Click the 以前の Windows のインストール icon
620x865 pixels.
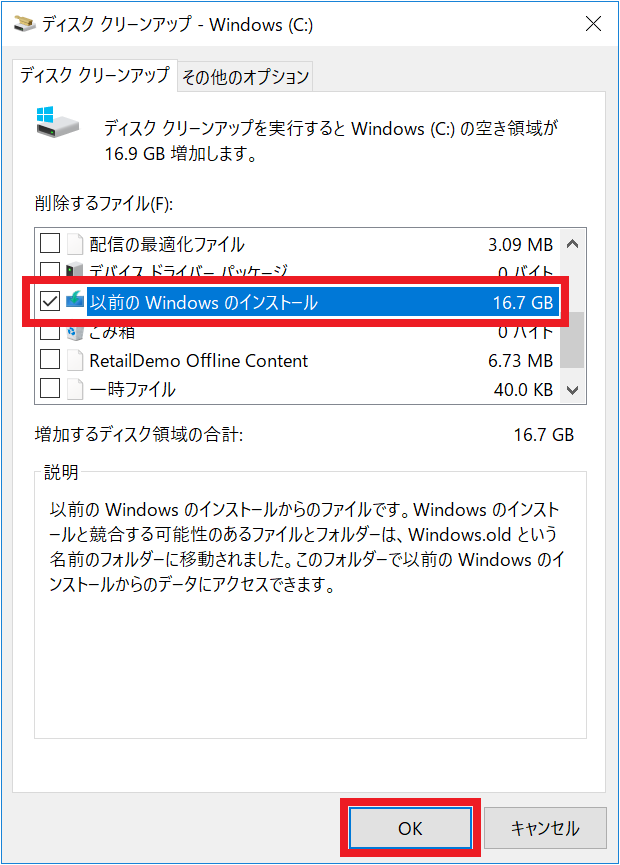(x=76, y=301)
